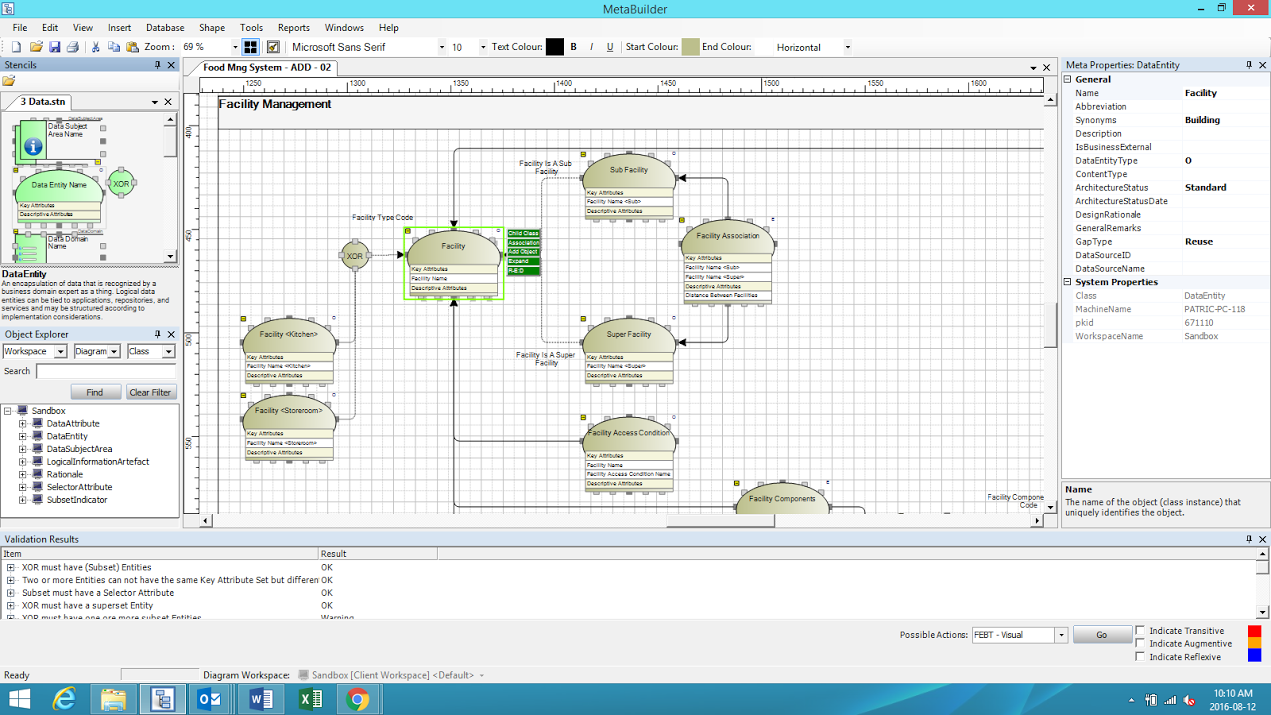
Task: Apply italic text formatting
Action: [x=591, y=47]
